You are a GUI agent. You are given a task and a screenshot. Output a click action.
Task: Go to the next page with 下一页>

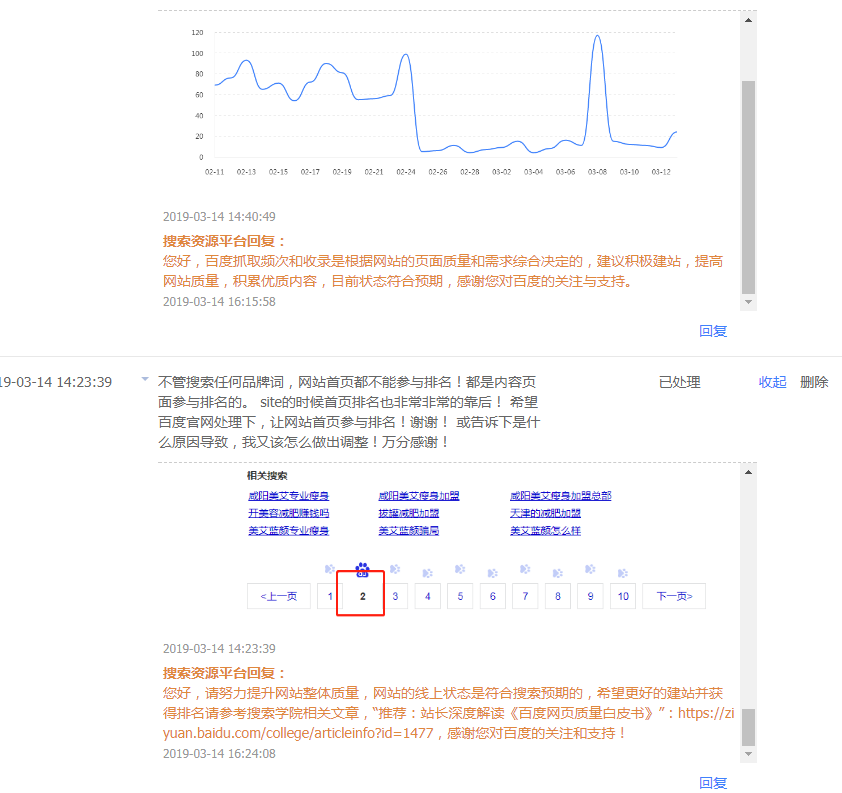click(673, 596)
